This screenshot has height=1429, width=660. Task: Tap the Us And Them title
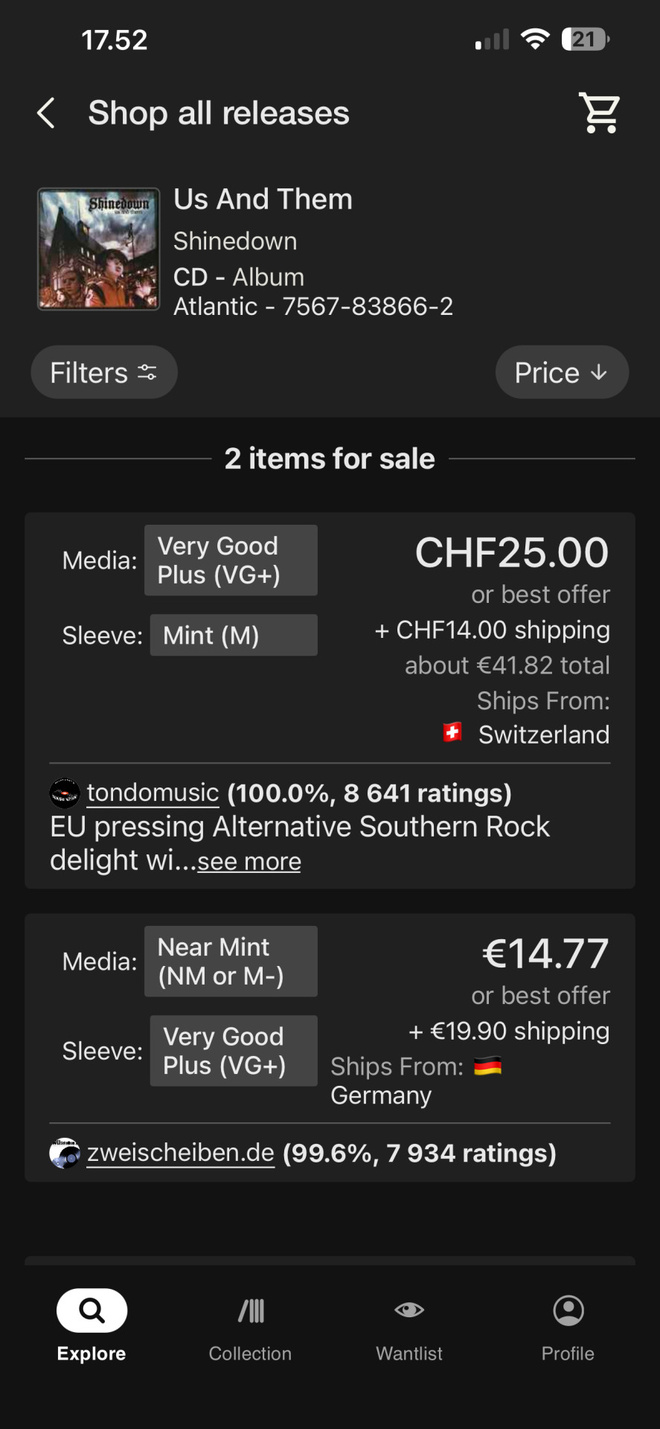coord(263,199)
